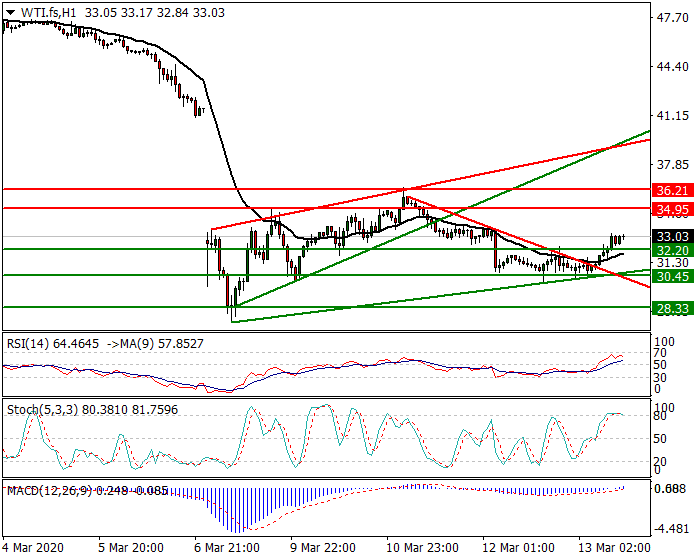Click the current price label 33.03
The height and width of the screenshot is (560, 700).
click(673, 236)
